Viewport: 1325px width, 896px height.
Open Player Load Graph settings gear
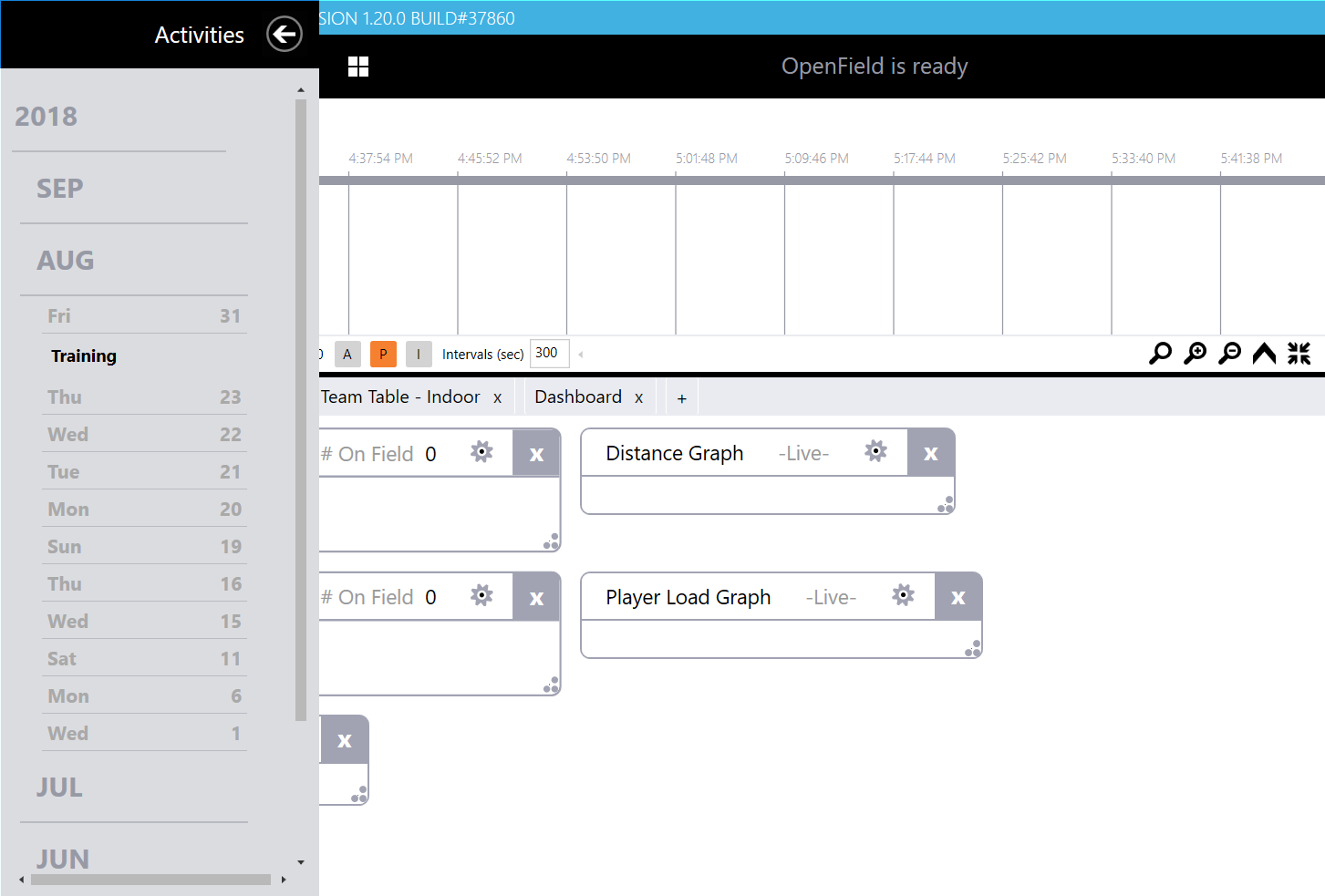pyautogui.click(x=903, y=595)
